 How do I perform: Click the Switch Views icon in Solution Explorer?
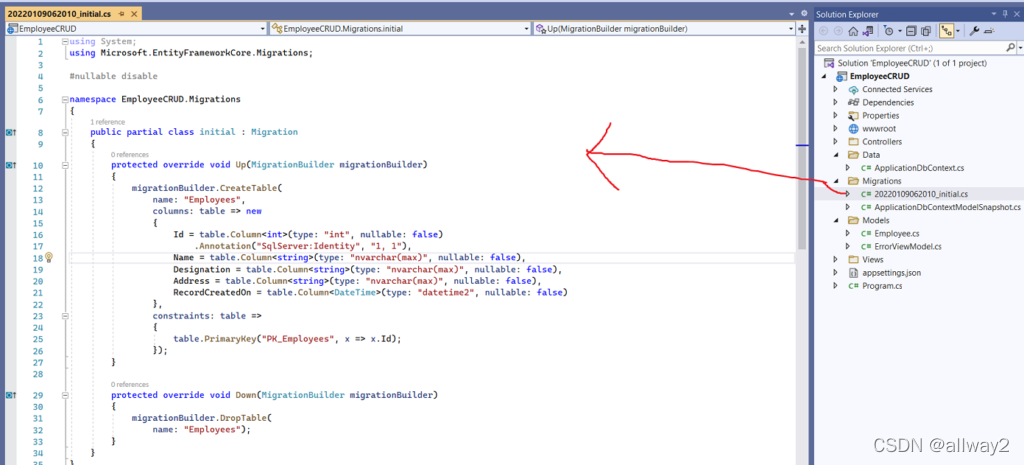pyautogui.click(x=868, y=31)
